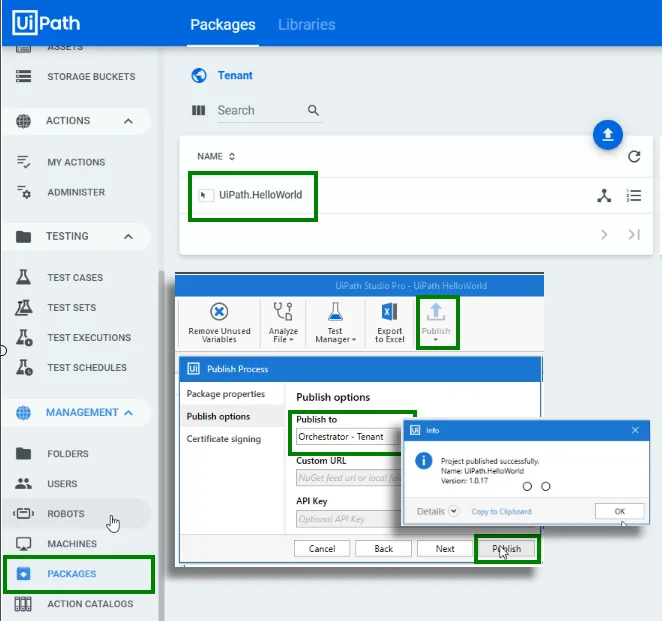Click the Cancel button
662x621 pixels.
pyautogui.click(x=322, y=549)
